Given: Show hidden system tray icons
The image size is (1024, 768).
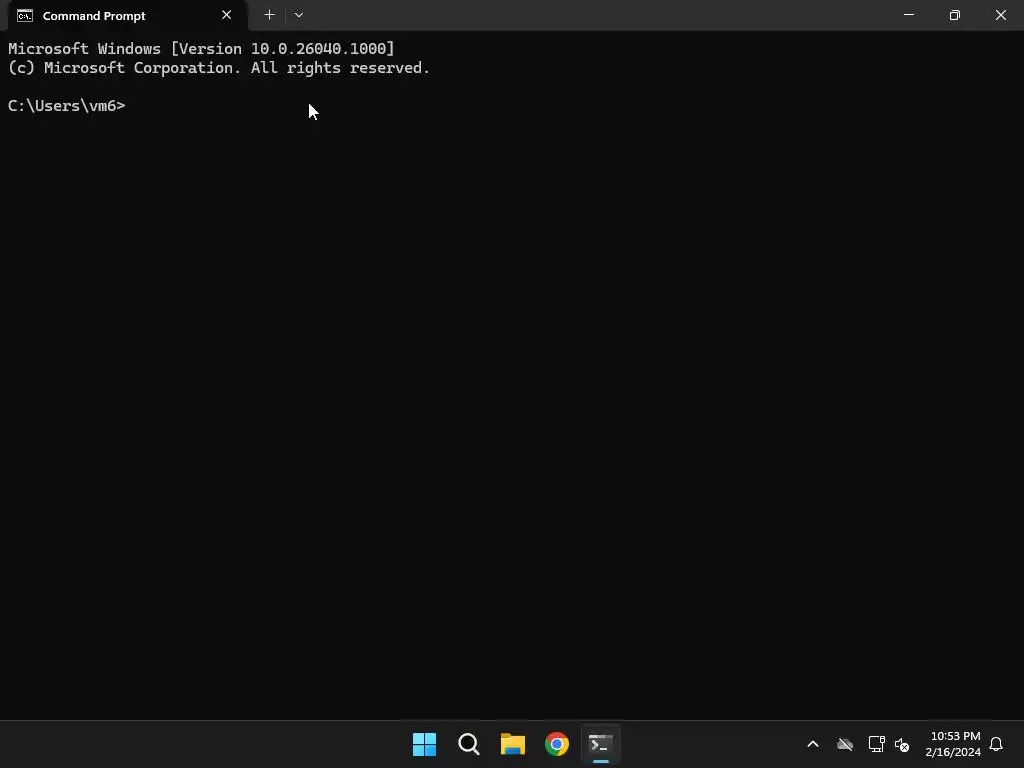Looking at the screenshot, I should coord(813,744).
